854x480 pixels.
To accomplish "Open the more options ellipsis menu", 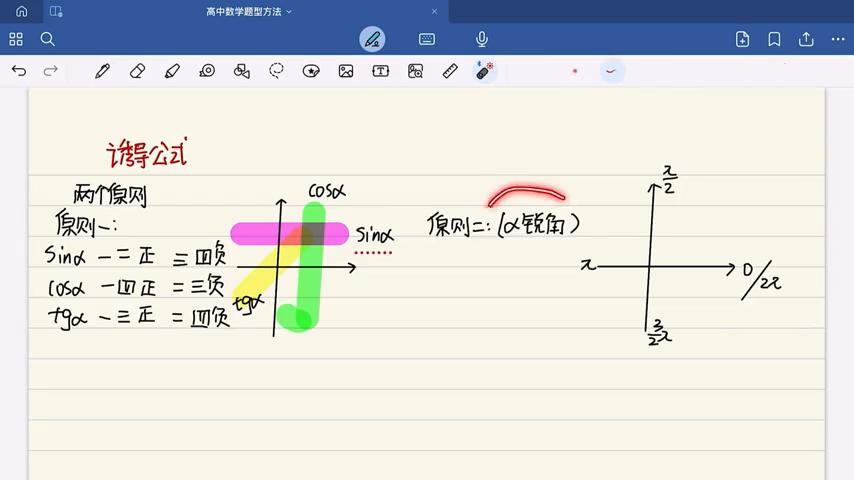I will pos(838,39).
